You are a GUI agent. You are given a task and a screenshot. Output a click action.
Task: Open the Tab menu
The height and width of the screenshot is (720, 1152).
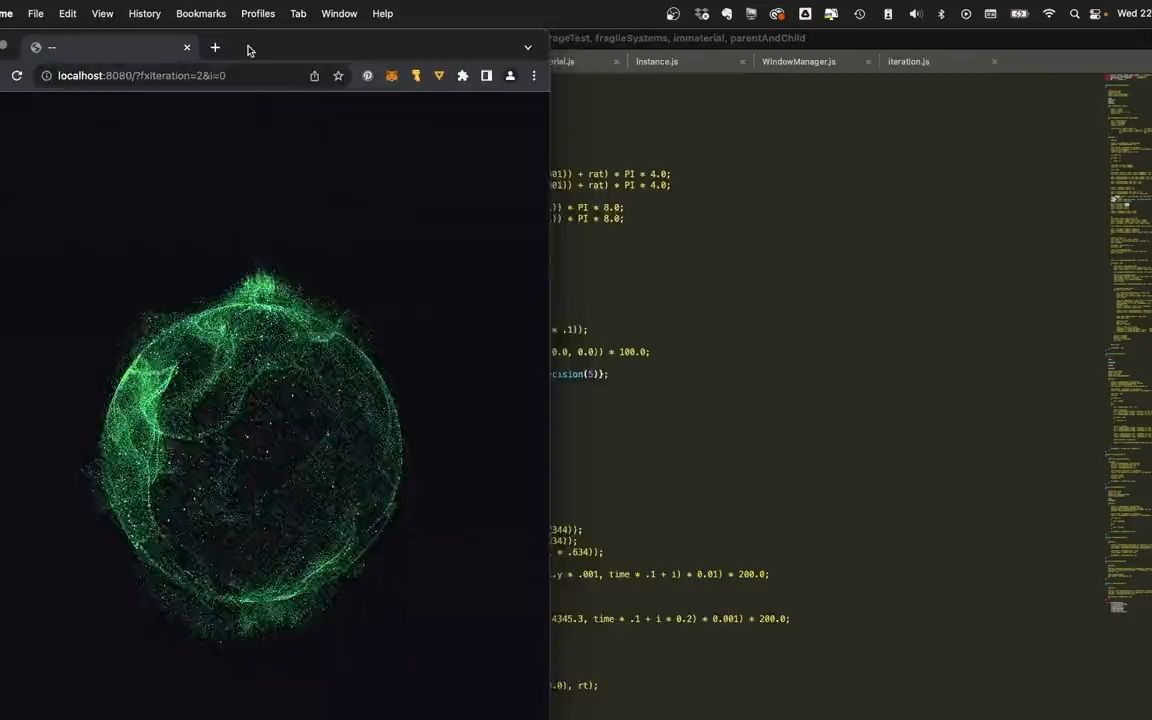pos(298,13)
